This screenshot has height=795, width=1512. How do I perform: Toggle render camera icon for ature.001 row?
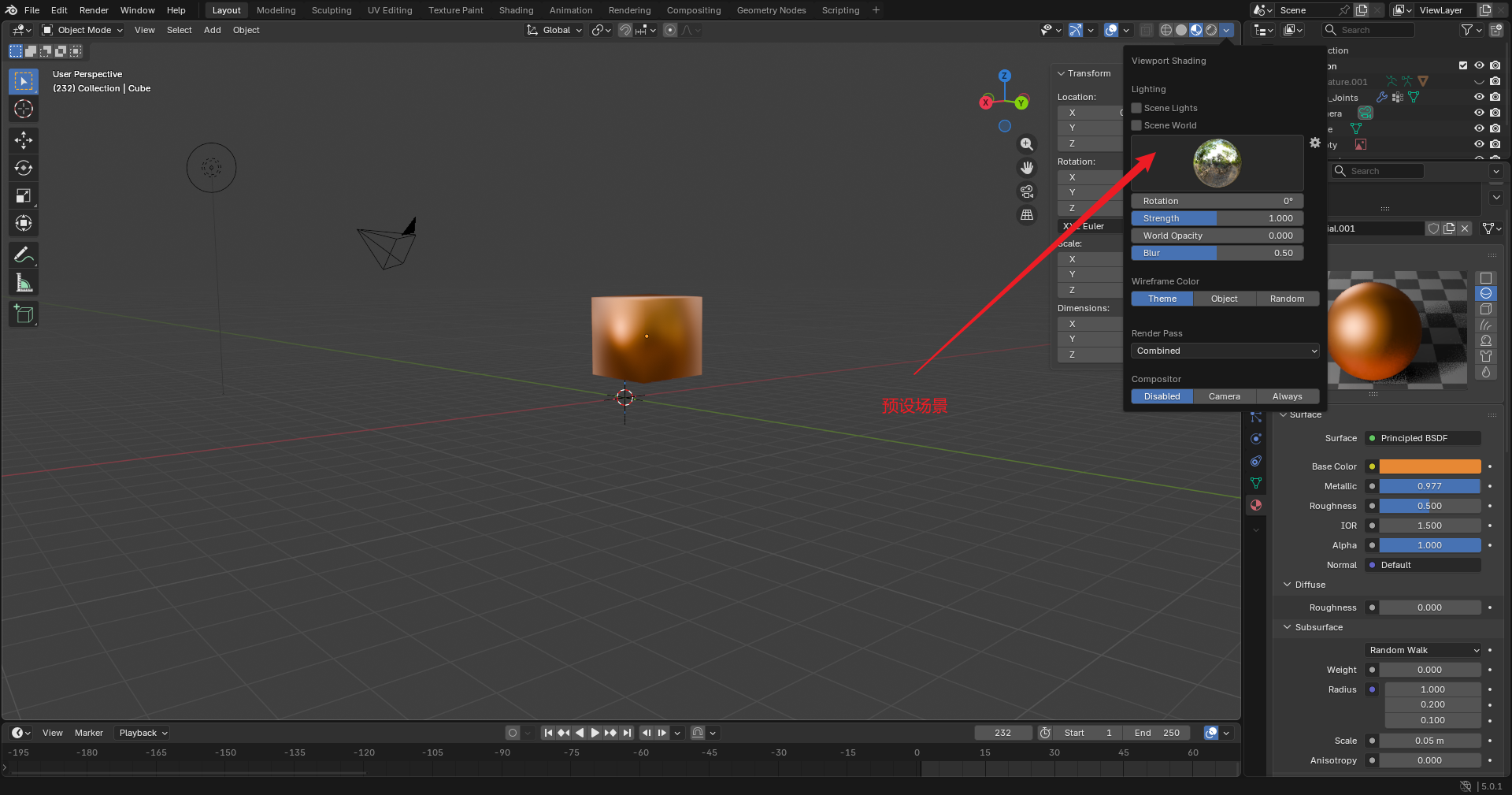click(1495, 81)
